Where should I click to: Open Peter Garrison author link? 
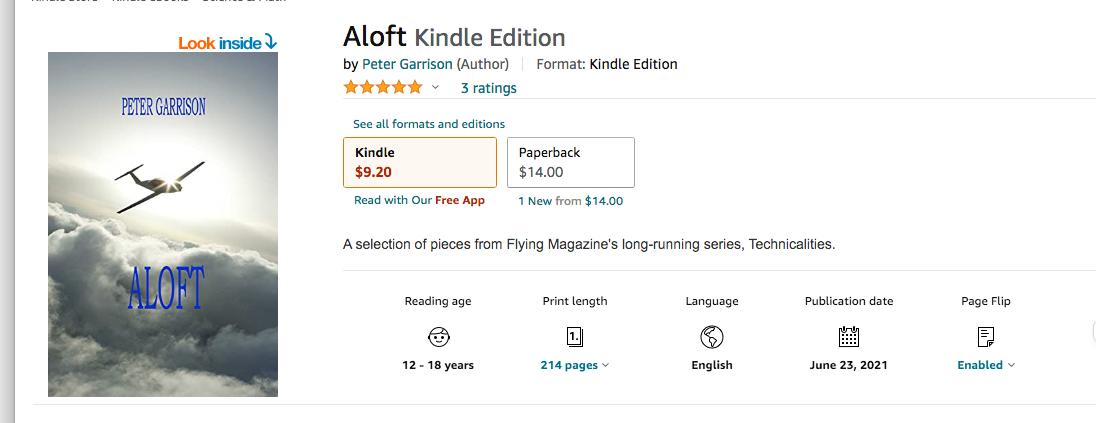coord(407,64)
